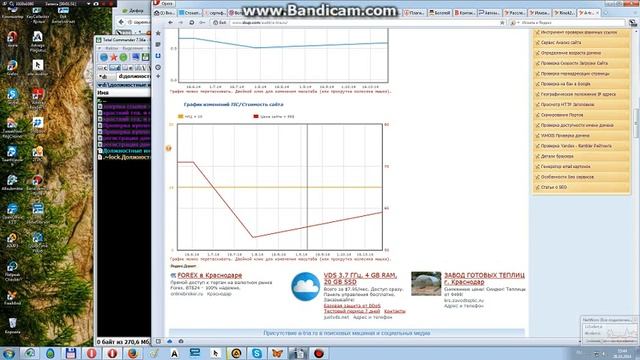Reload the page in Opera
The width and height of the screenshot is (640, 360).
click(191, 22)
